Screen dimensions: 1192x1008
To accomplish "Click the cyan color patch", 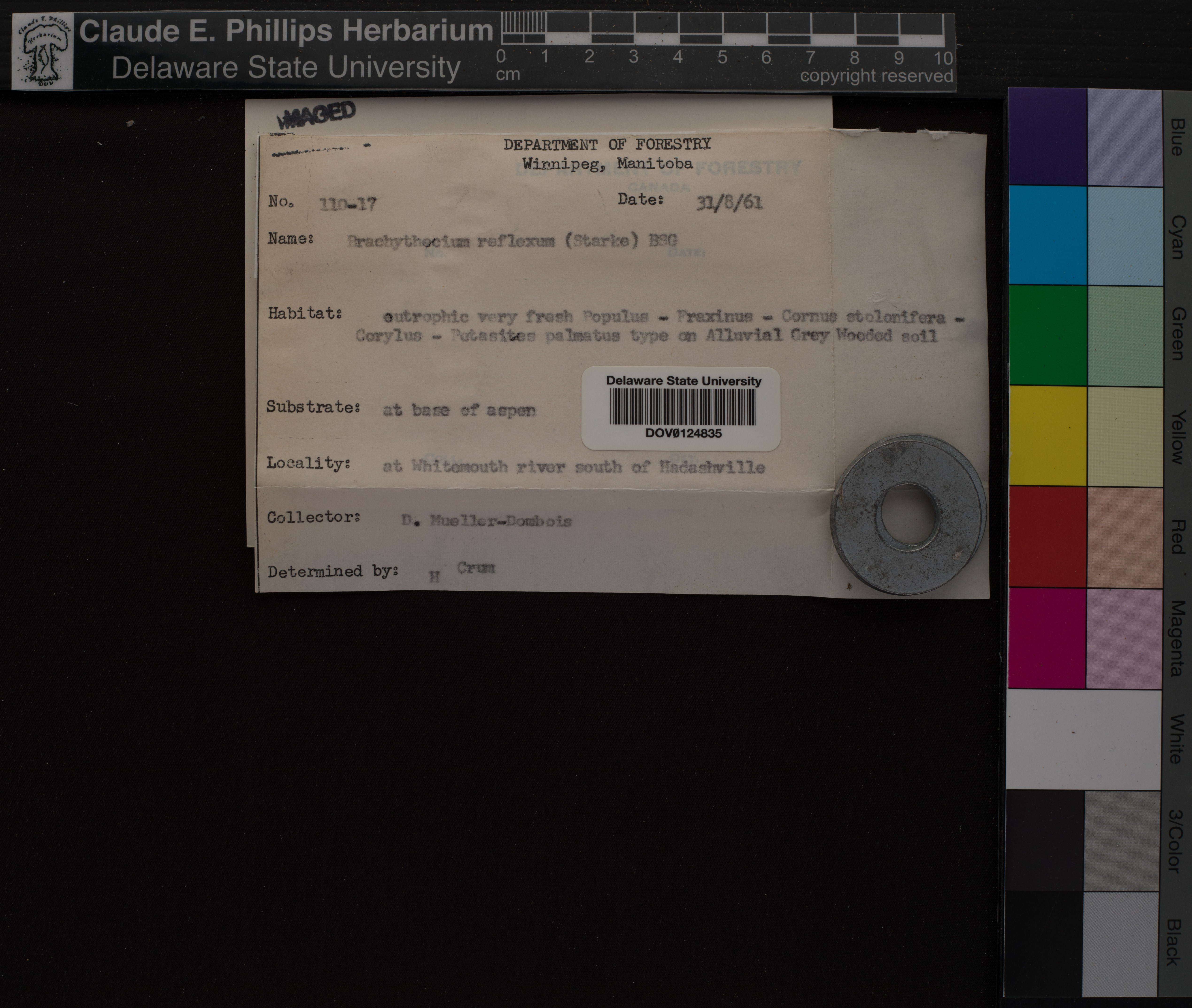I will (x=1047, y=235).
